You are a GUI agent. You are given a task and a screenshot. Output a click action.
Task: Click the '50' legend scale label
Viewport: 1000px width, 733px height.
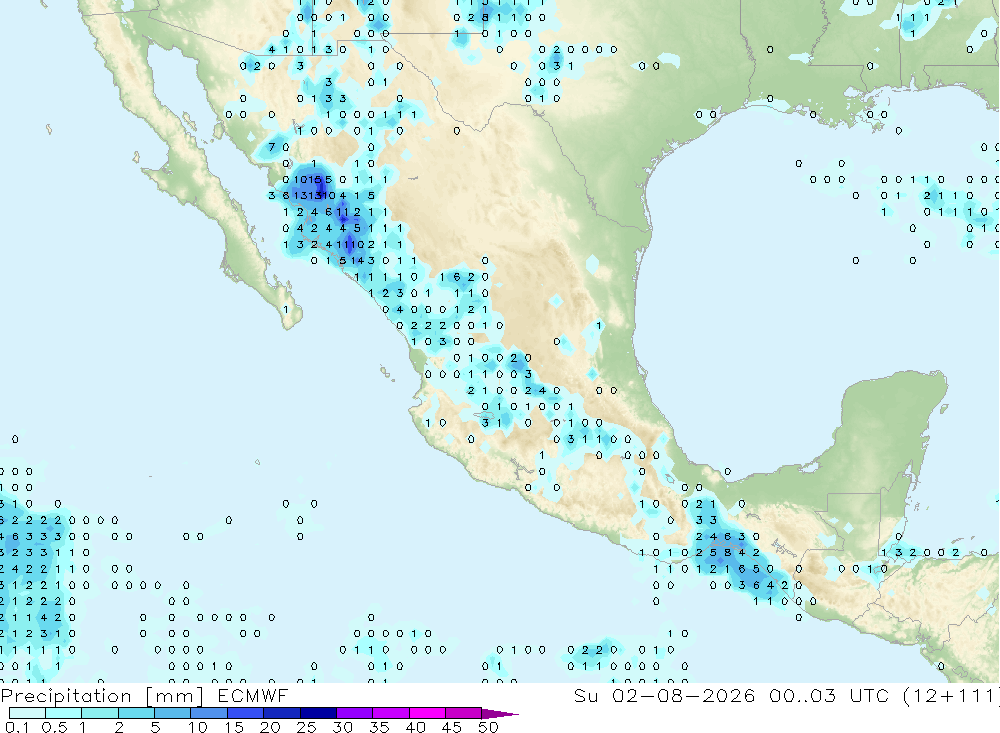coord(488,727)
